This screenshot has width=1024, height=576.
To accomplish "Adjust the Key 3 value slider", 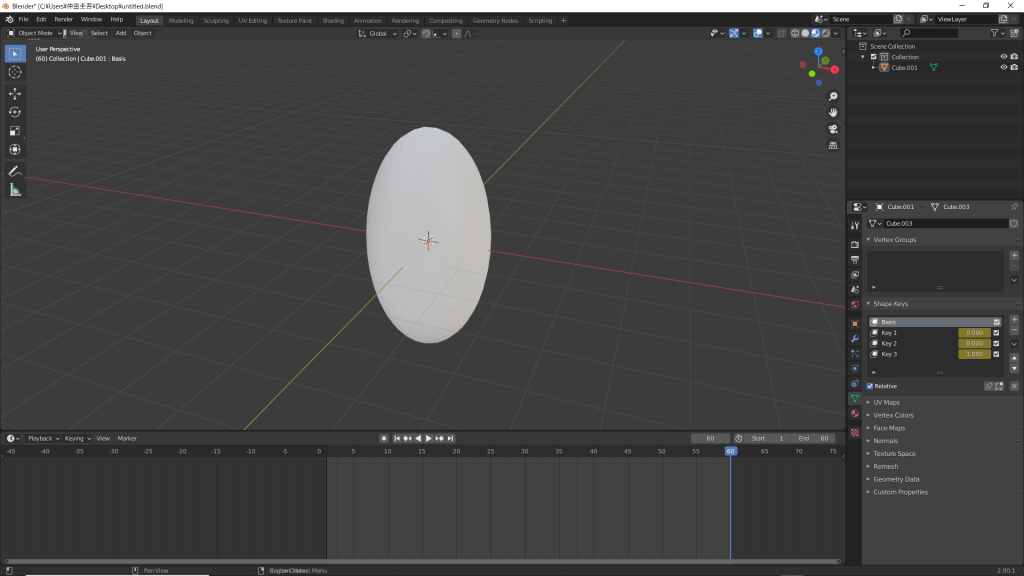I will point(976,353).
